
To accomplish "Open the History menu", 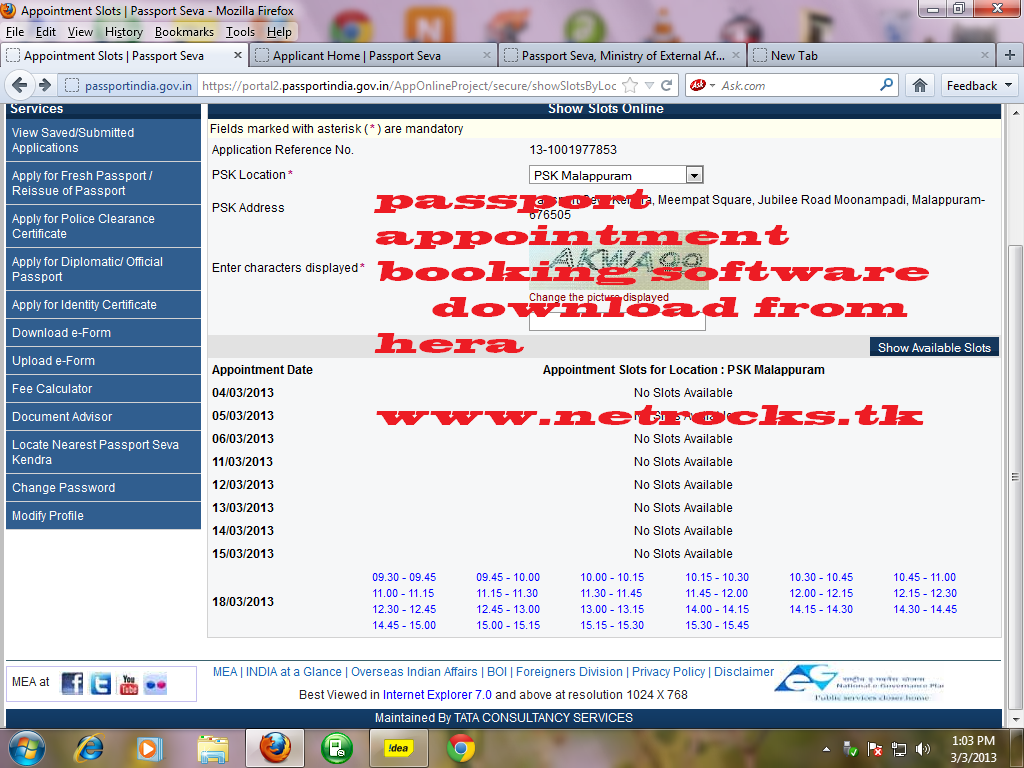I will point(123,32).
